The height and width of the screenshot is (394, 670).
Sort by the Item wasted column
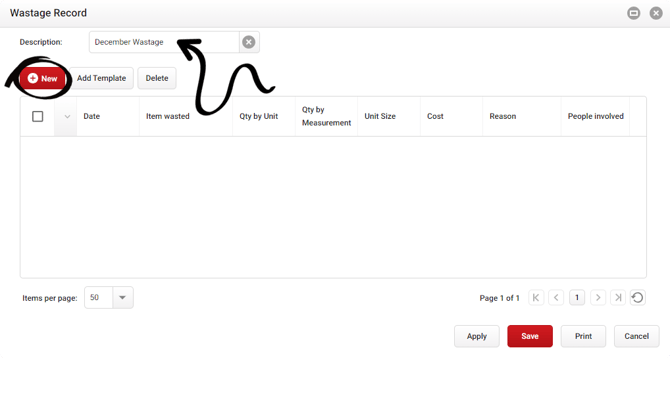[x=168, y=116]
